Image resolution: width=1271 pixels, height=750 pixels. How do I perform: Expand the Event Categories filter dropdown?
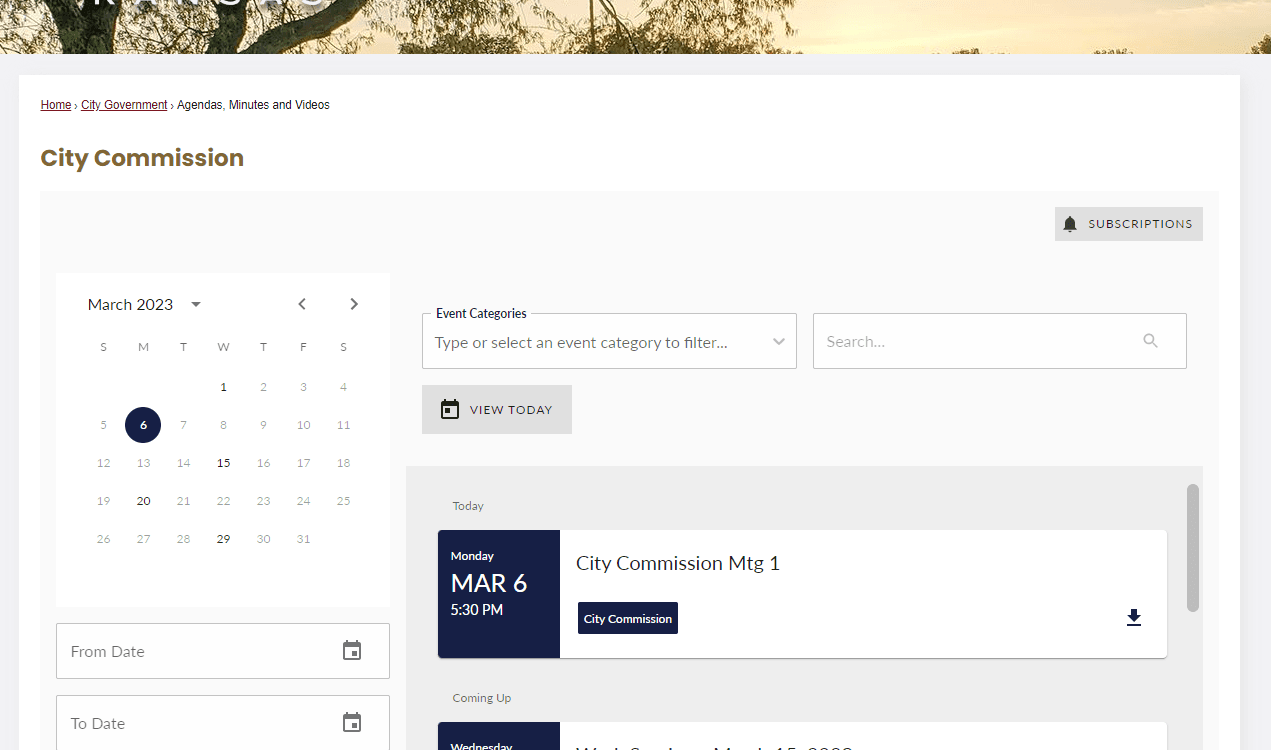(778, 341)
